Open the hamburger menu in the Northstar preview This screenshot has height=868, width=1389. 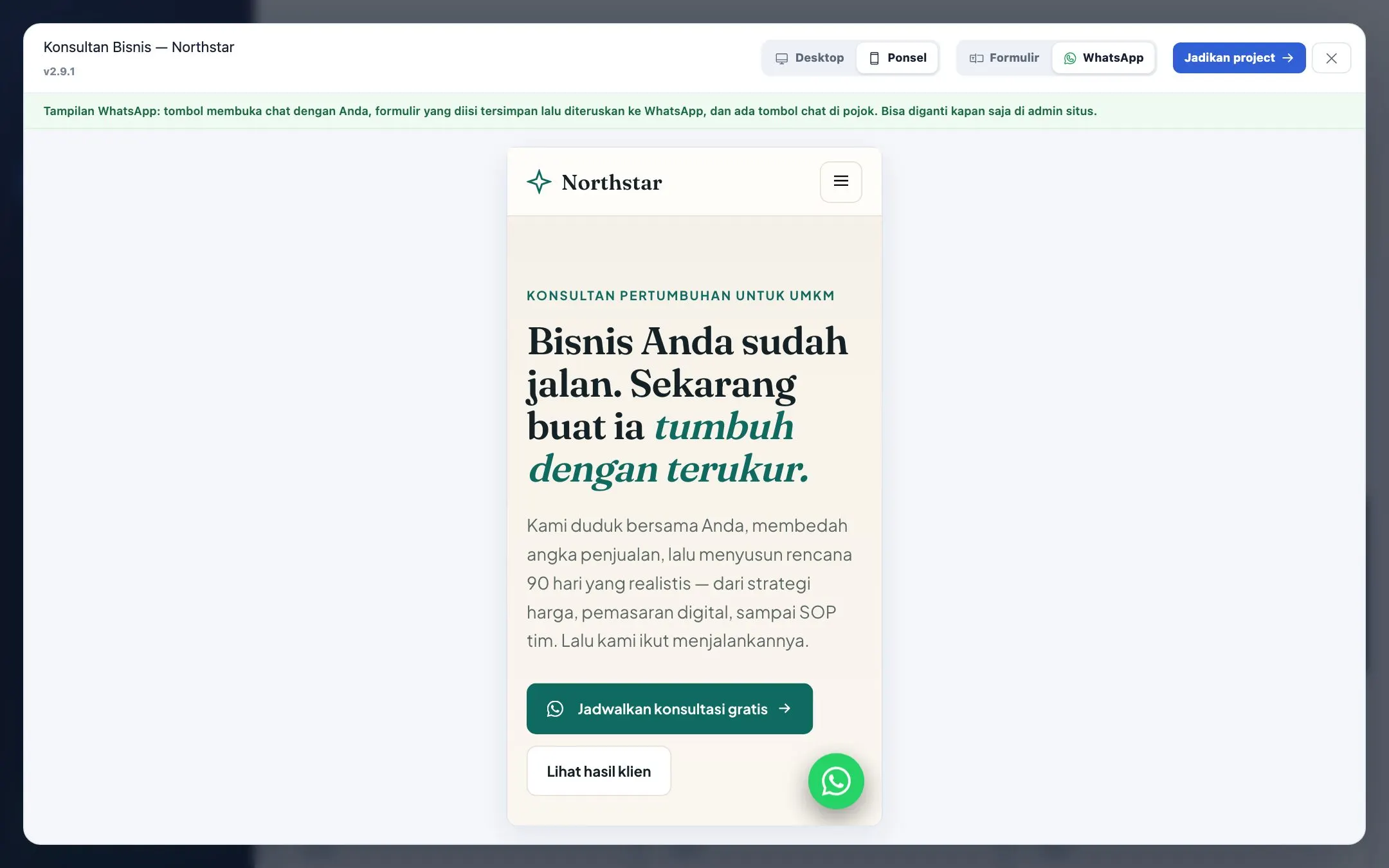click(x=840, y=182)
